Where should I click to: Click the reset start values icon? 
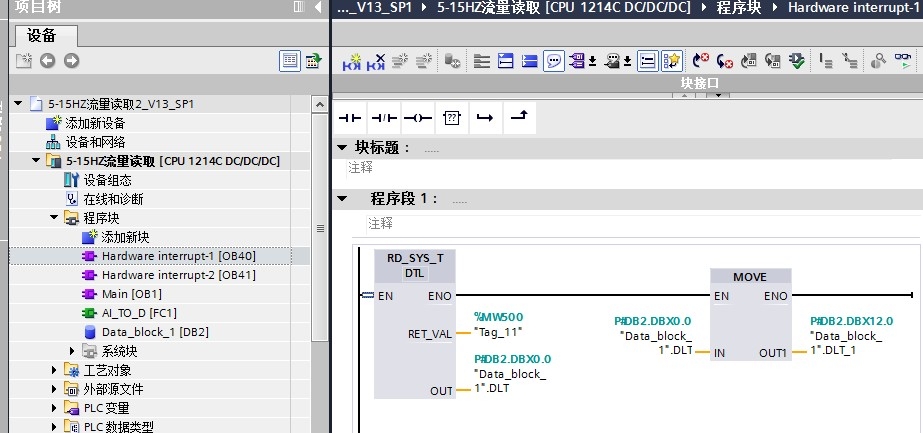(452, 61)
